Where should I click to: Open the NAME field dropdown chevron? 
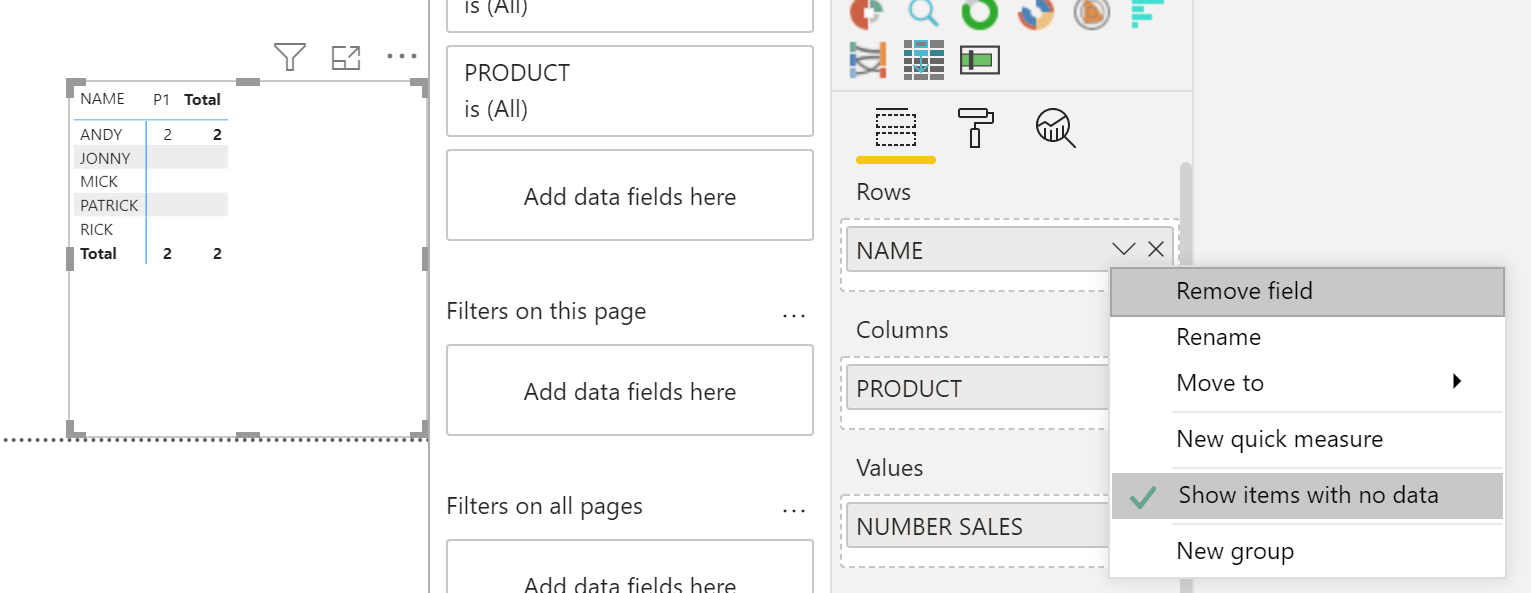(x=1124, y=249)
